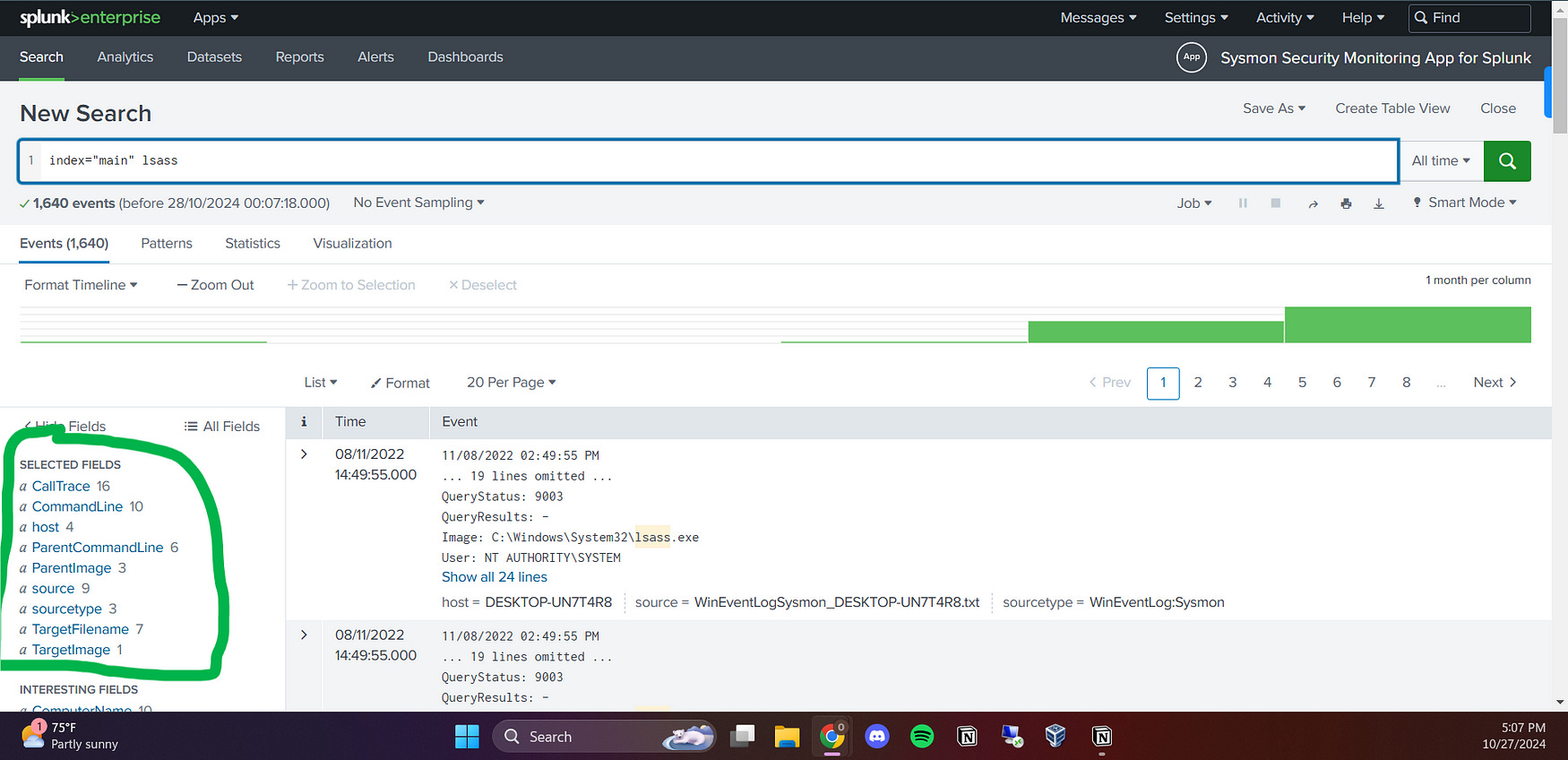Open Reports in the navigation bar
The image size is (1568, 760).
point(299,57)
